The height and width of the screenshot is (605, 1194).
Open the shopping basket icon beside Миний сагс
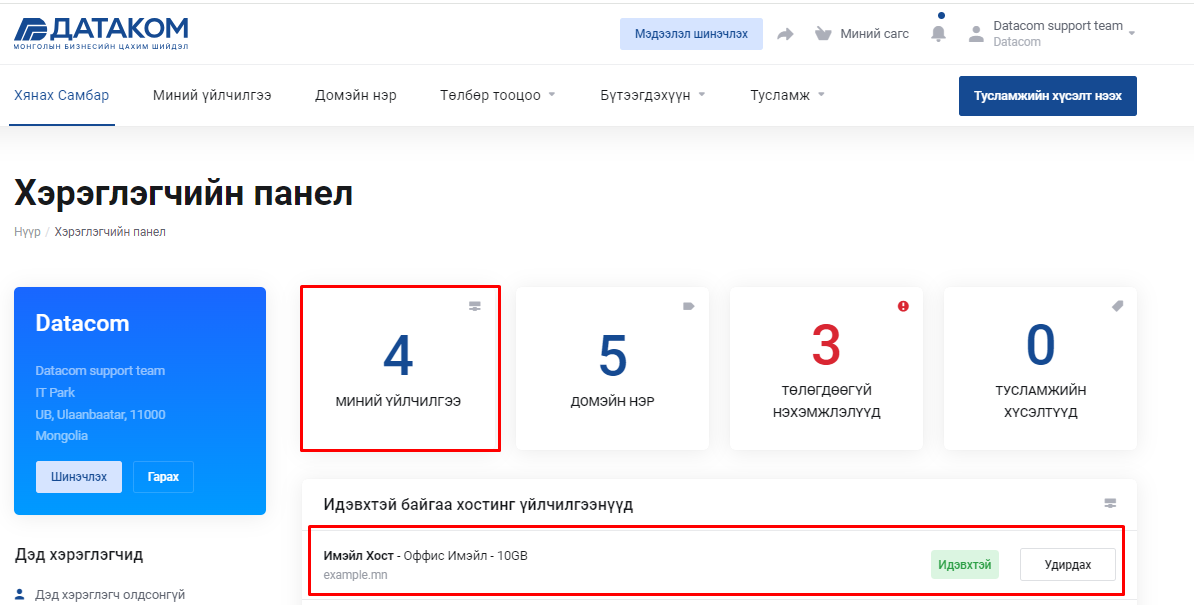tap(822, 33)
